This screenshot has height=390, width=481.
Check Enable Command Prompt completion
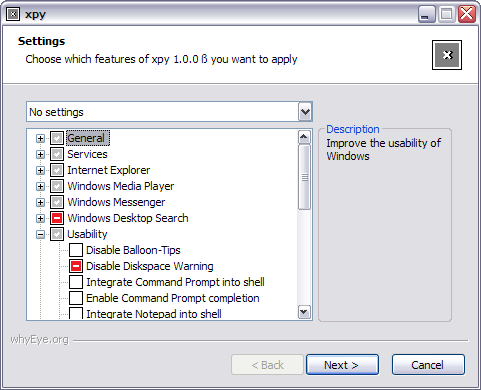pos(76,298)
